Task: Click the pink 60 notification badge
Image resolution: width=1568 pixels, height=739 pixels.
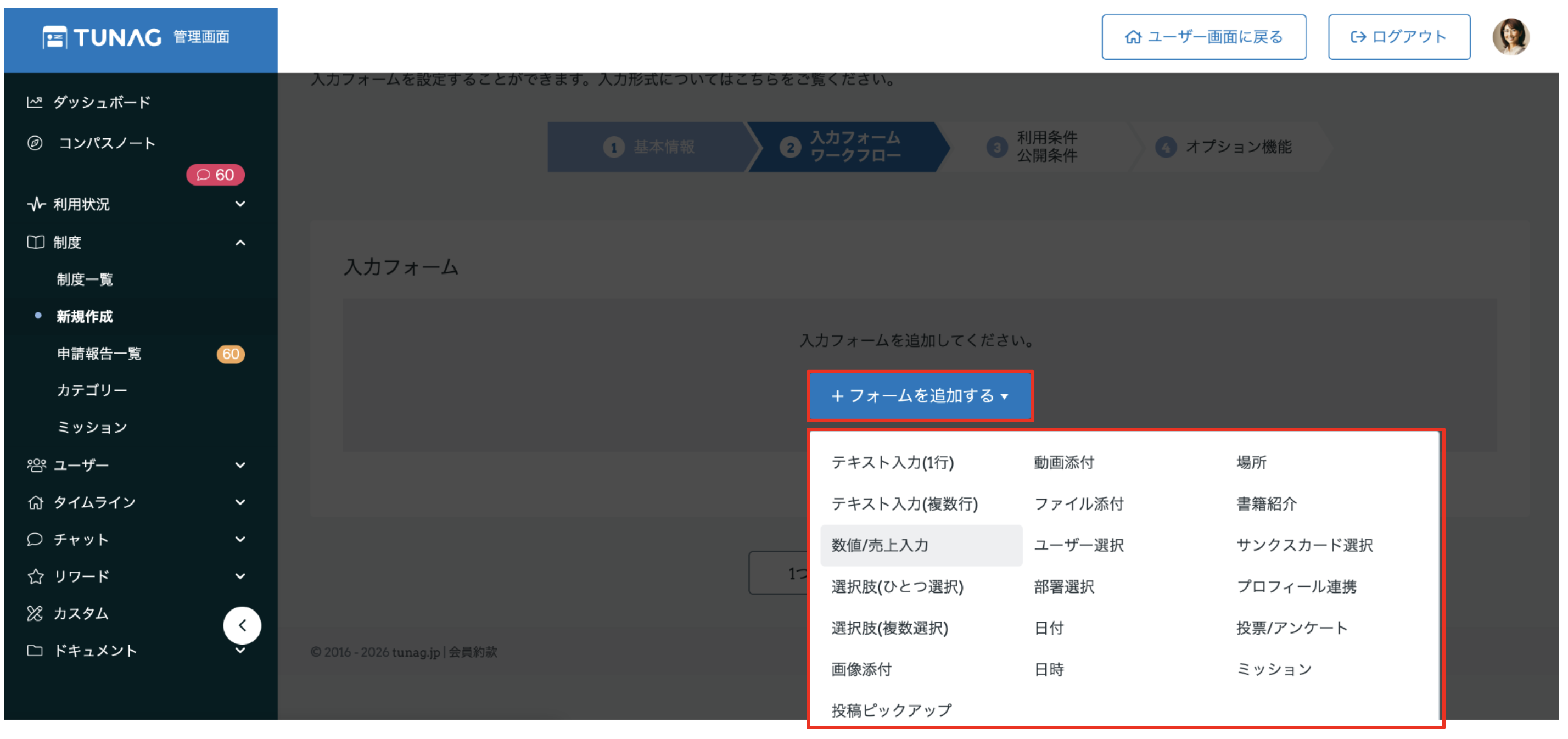Action: coord(215,175)
